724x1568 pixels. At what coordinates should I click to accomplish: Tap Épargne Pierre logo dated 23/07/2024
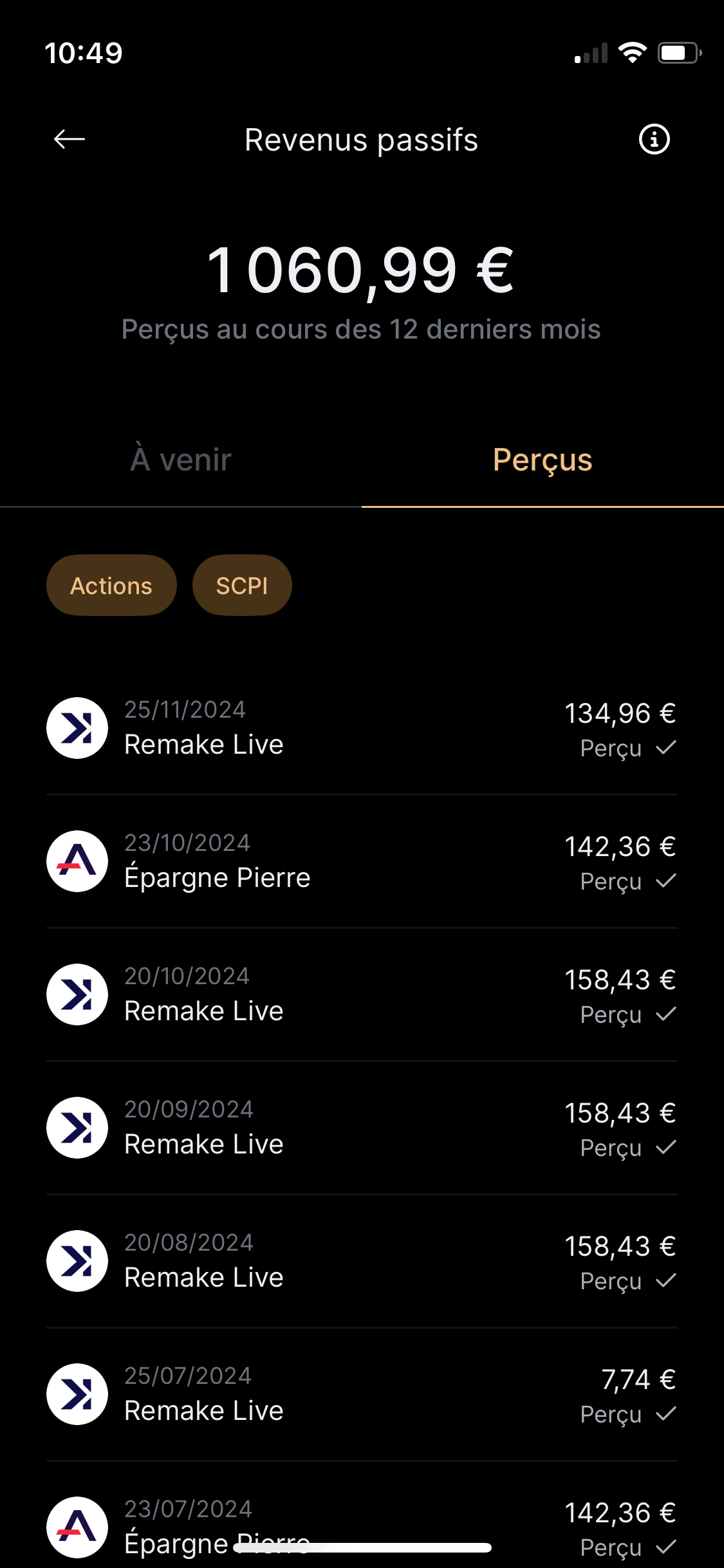tap(77, 1527)
